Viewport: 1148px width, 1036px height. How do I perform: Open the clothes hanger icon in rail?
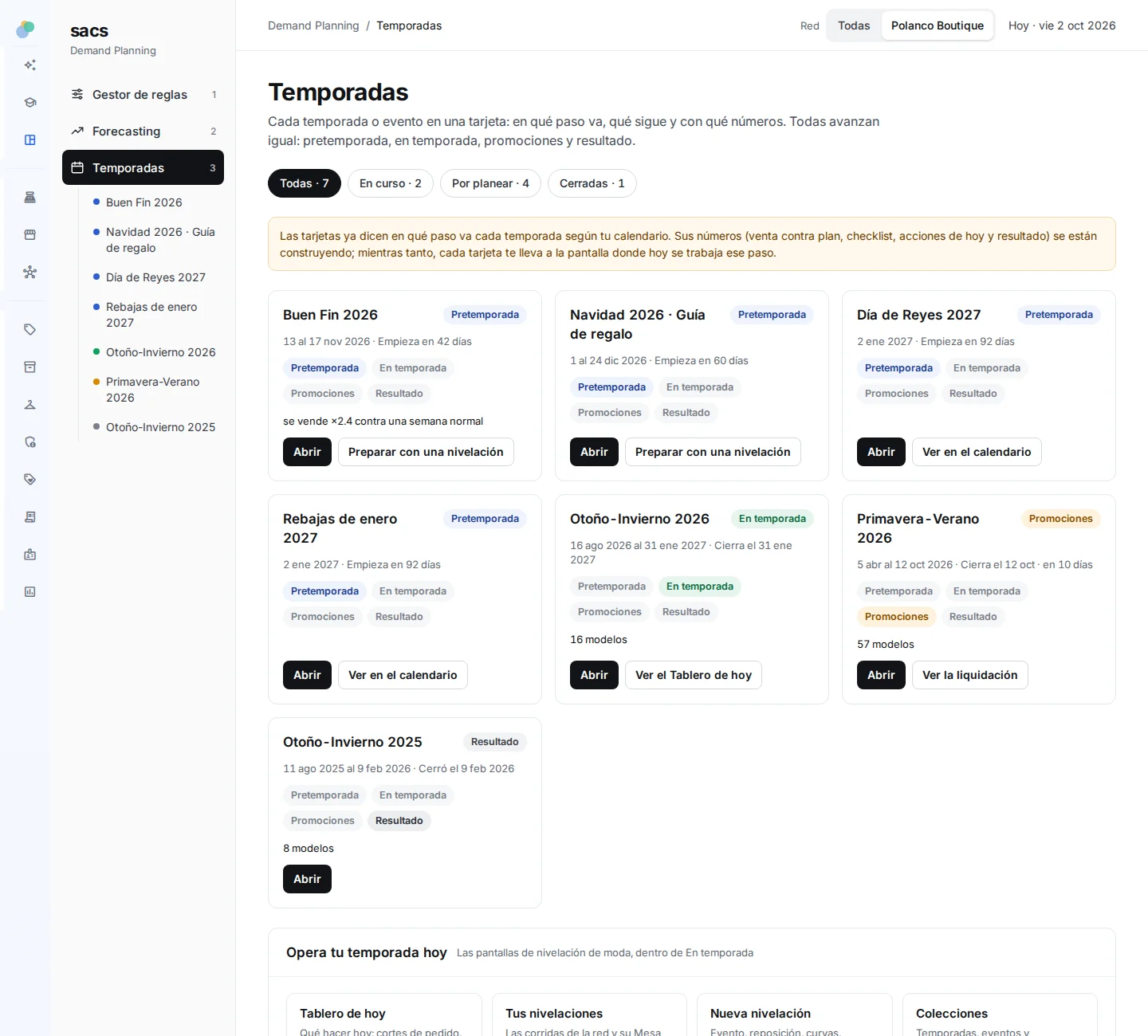tap(30, 405)
